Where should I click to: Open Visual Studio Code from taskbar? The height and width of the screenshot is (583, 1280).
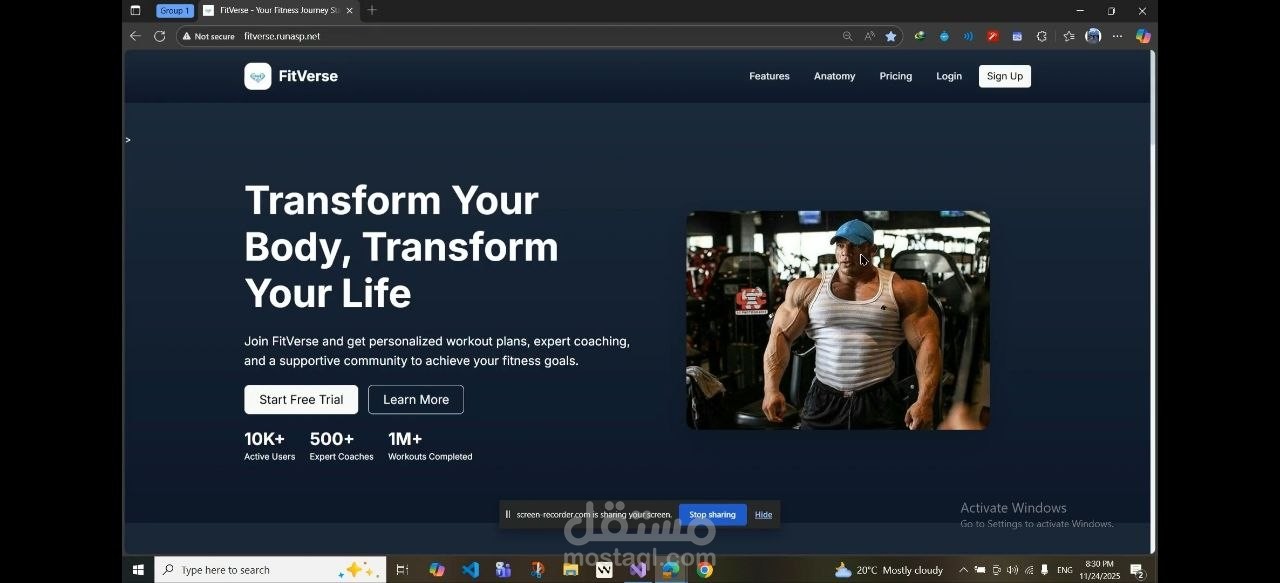coord(470,570)
